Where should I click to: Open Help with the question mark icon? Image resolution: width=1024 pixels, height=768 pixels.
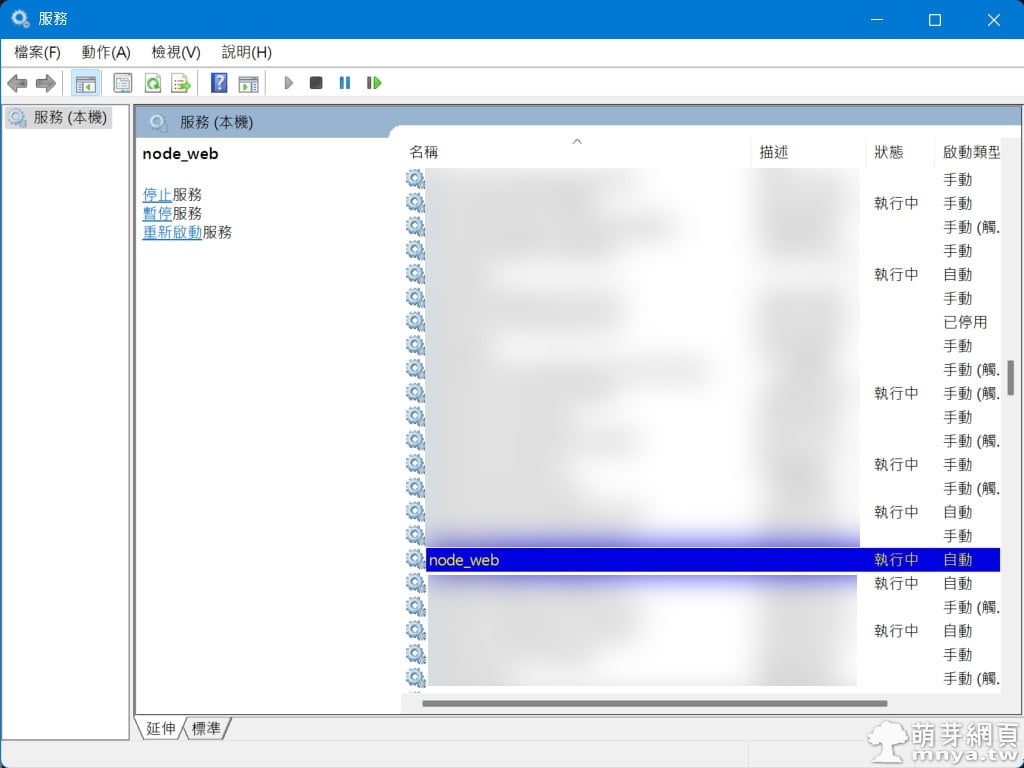coord(219,83)
